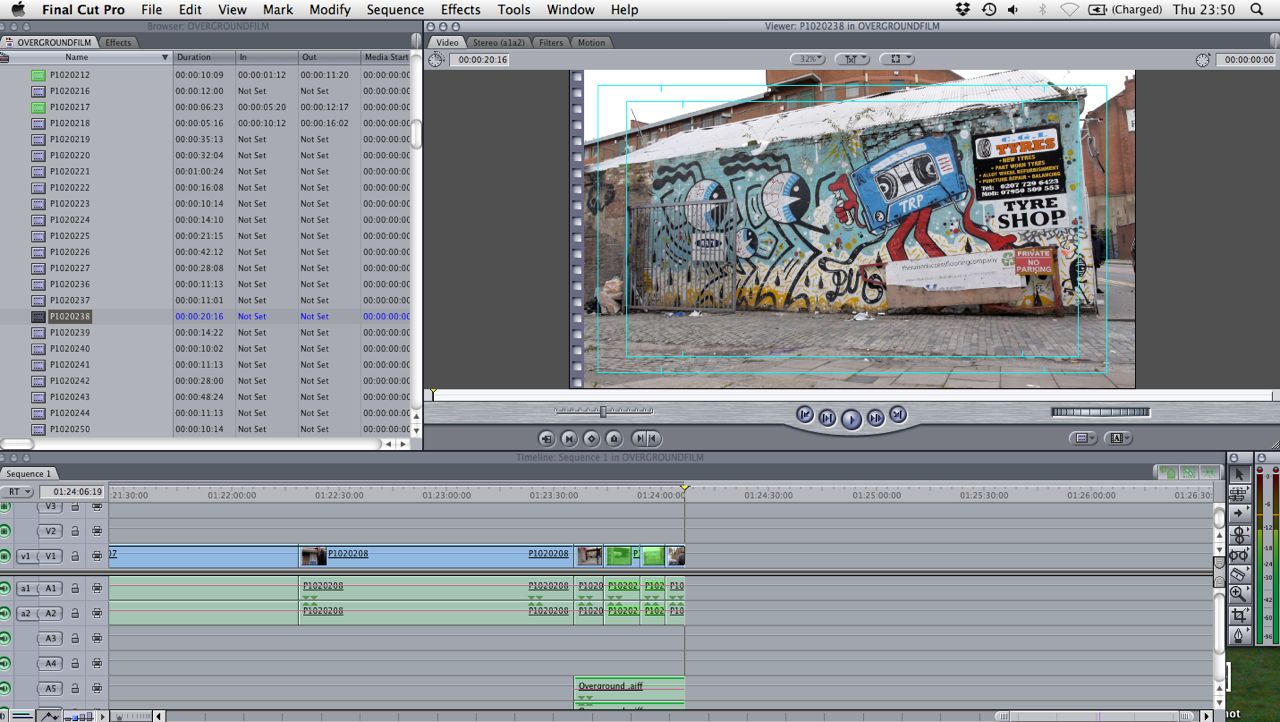Select the Selection arrow tool
Screen dimensions: 1280x722
tap(1238, 474)
